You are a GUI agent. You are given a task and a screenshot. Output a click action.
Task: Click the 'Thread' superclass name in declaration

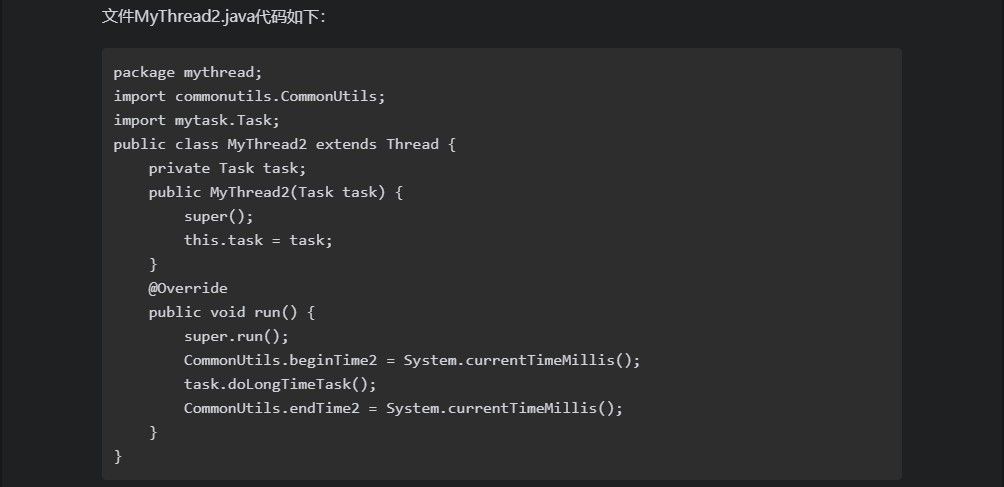(412, 145)
